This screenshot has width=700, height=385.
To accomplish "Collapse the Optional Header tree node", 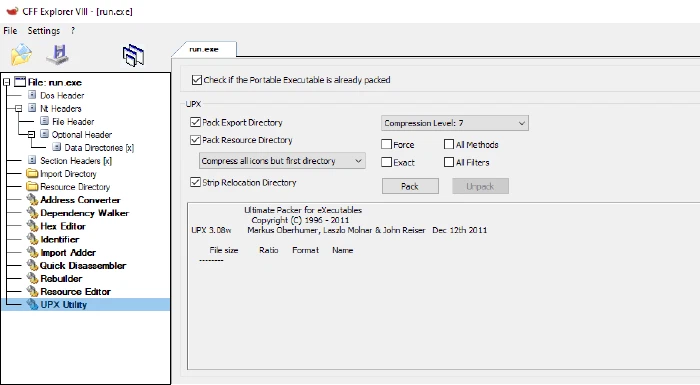I will [x=31, y=134].
